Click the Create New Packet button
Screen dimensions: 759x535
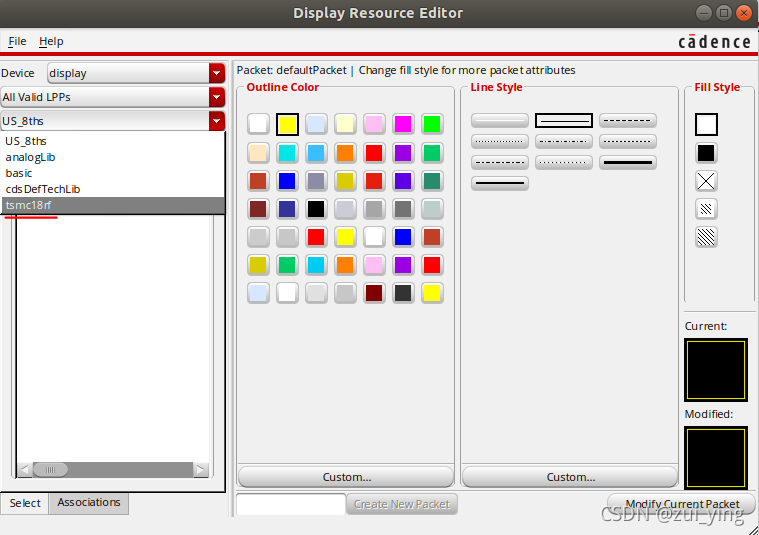pyautogui.click(x=402, y=504)
